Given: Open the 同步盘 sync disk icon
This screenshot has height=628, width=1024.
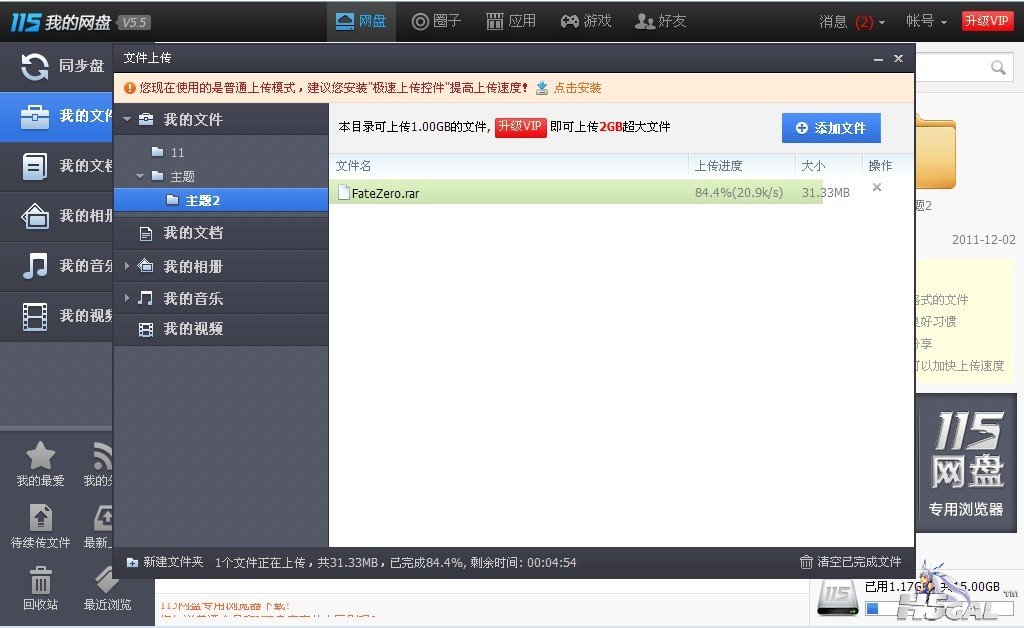Looking at the screenshot, I should pyautogui.click(x=35, y=67).
